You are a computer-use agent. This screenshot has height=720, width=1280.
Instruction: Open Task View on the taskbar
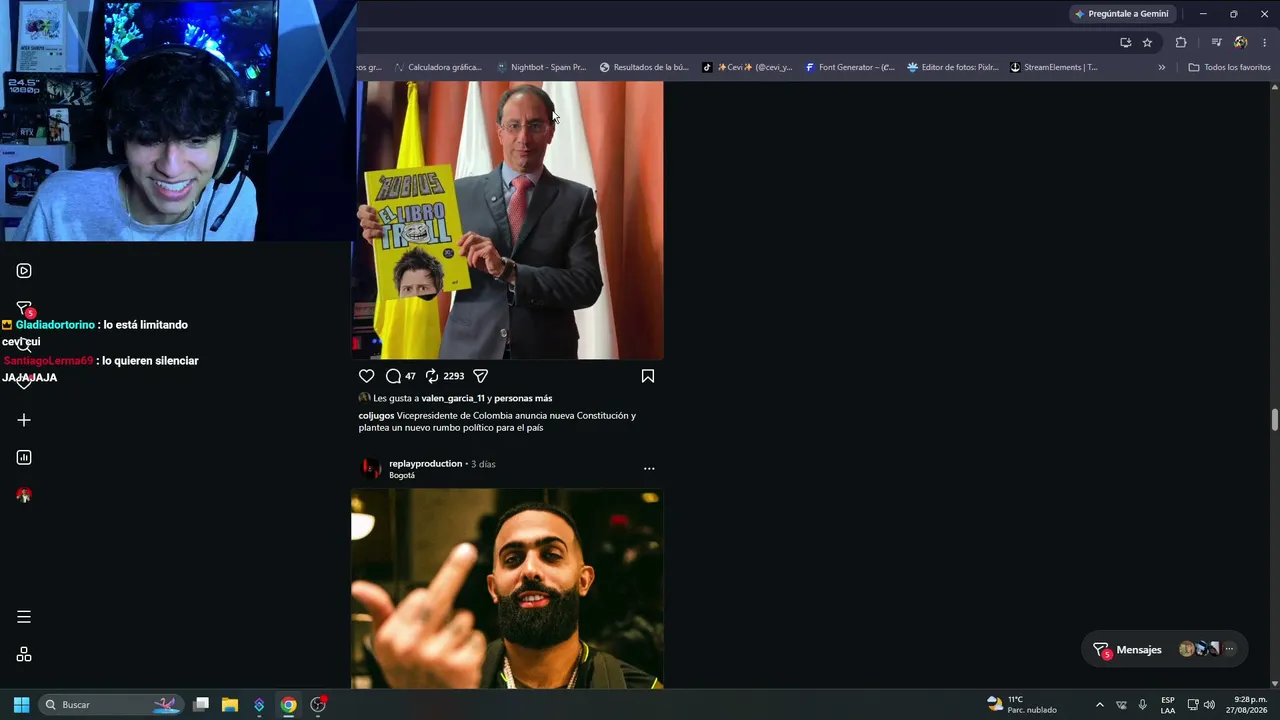201,705
